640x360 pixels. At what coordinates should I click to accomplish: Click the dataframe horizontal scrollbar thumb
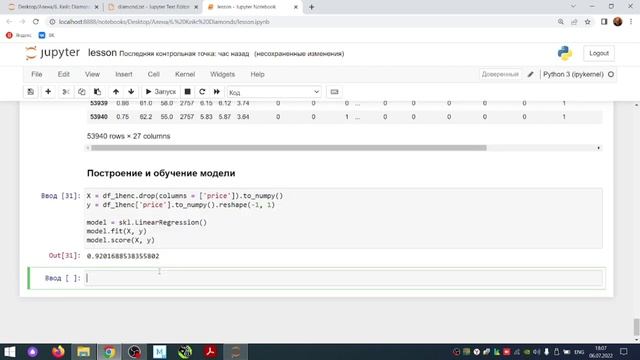tap(288, 148)
